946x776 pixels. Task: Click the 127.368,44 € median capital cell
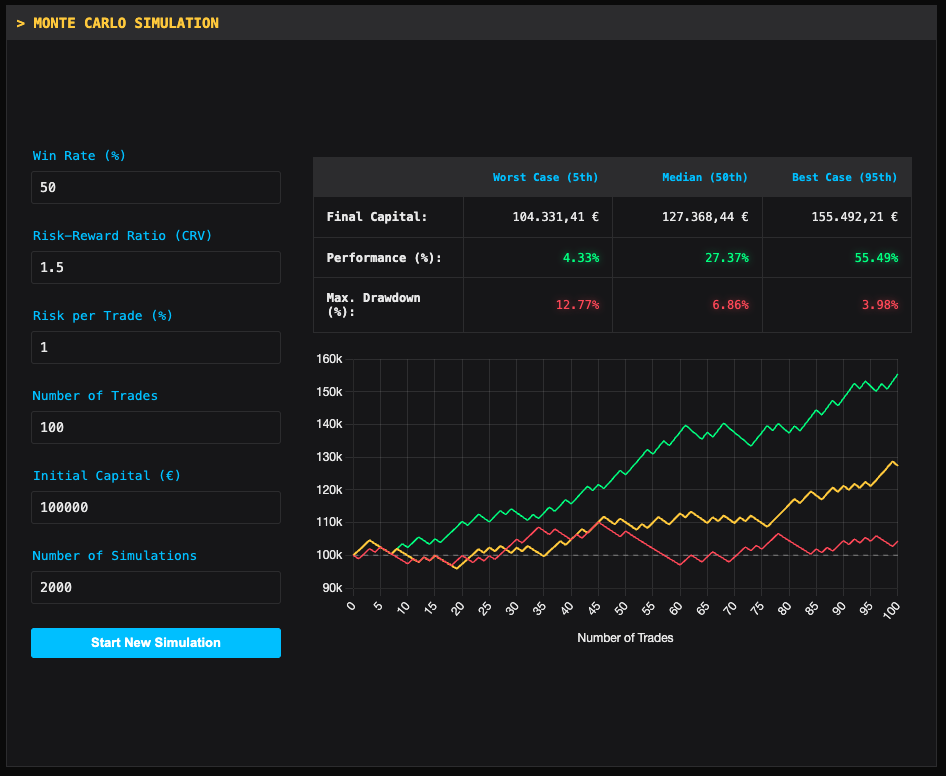click(x=704, y=216)
